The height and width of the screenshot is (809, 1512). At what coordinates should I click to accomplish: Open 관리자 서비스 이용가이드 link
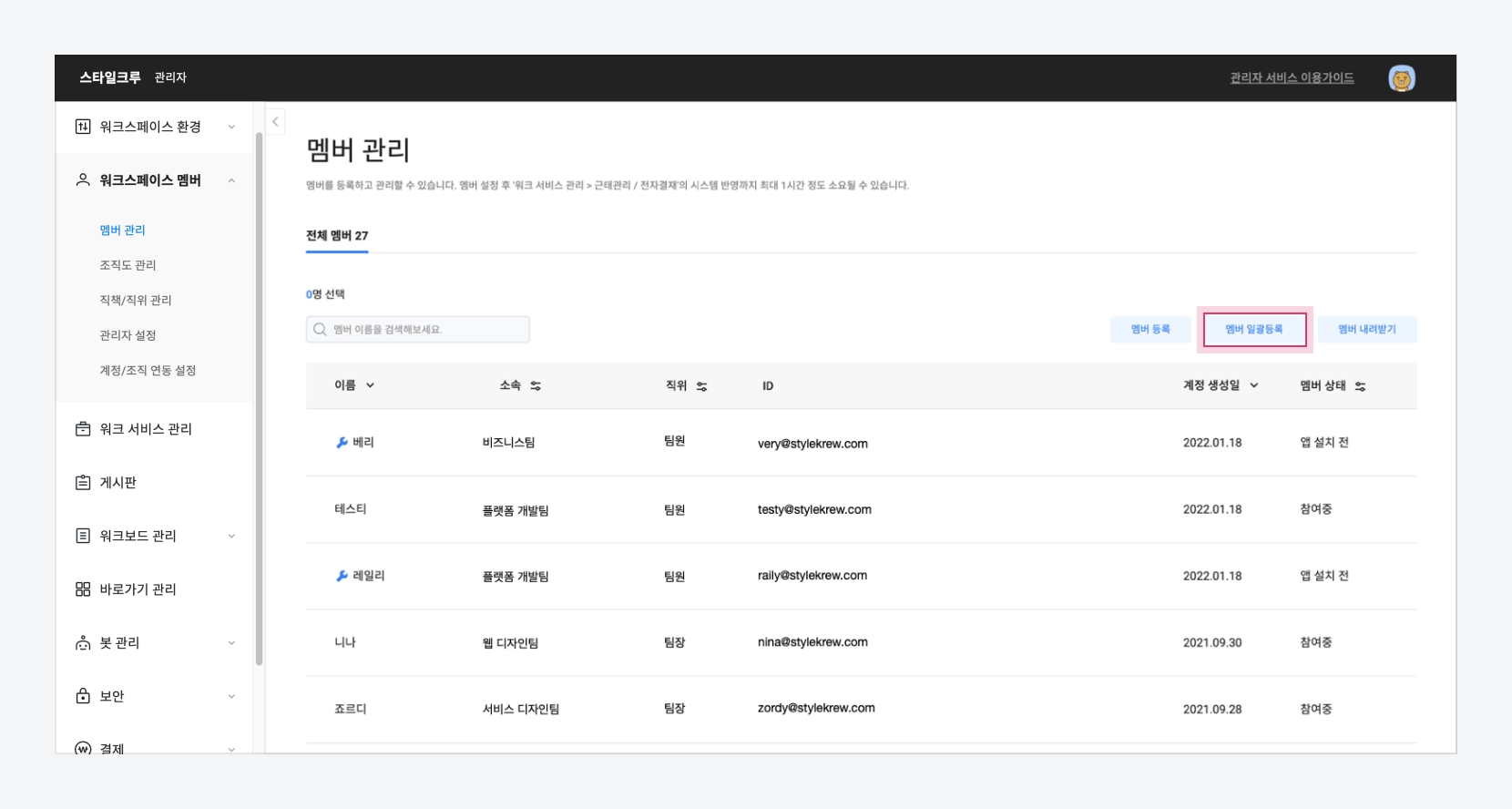coord(1292,78)
